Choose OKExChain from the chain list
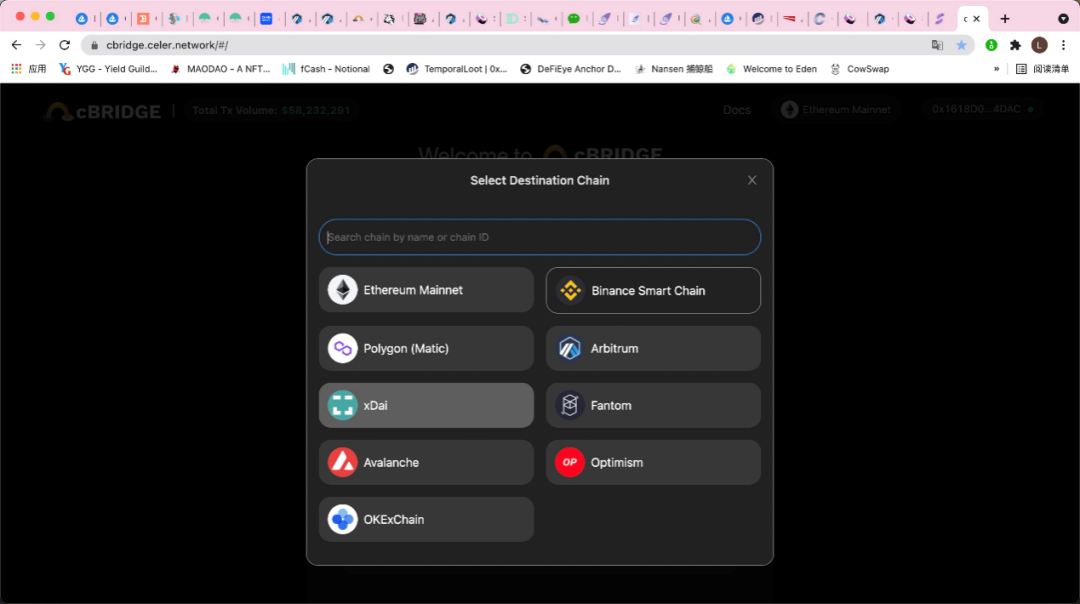This screenshot has width=1080, height=604. pos(426,519)
